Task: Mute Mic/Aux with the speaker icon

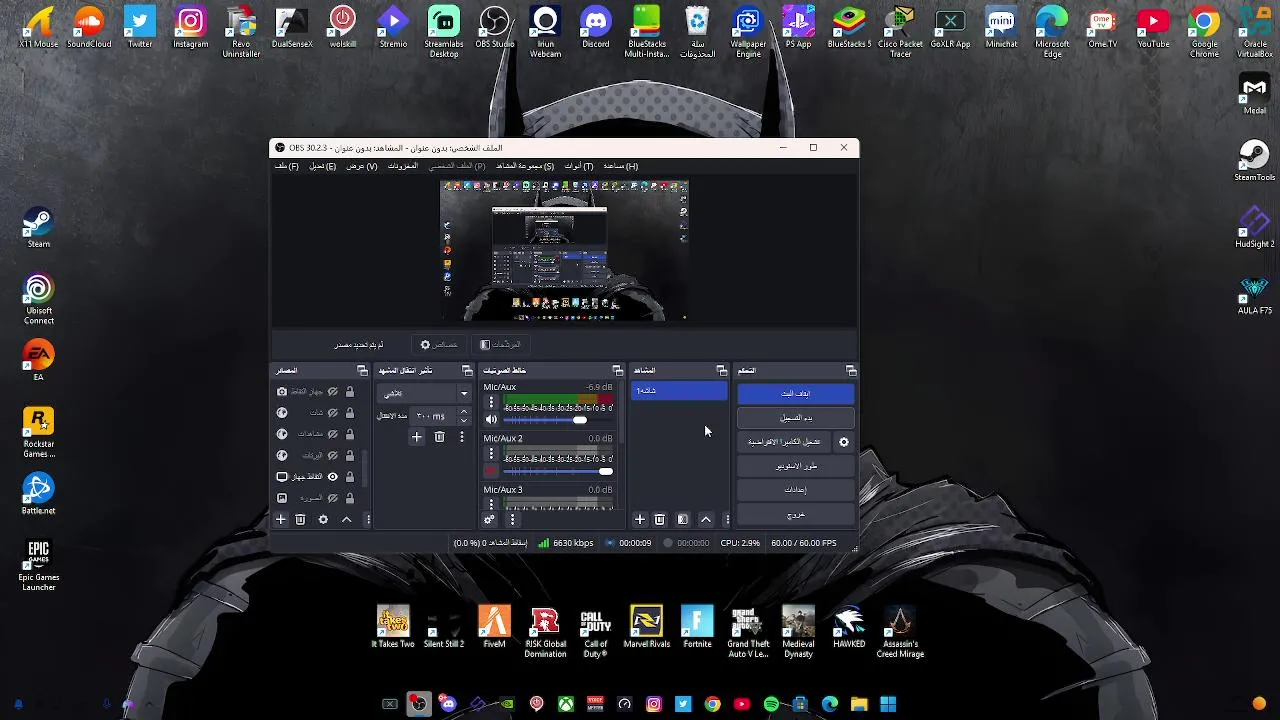Action: click(491, 420)
